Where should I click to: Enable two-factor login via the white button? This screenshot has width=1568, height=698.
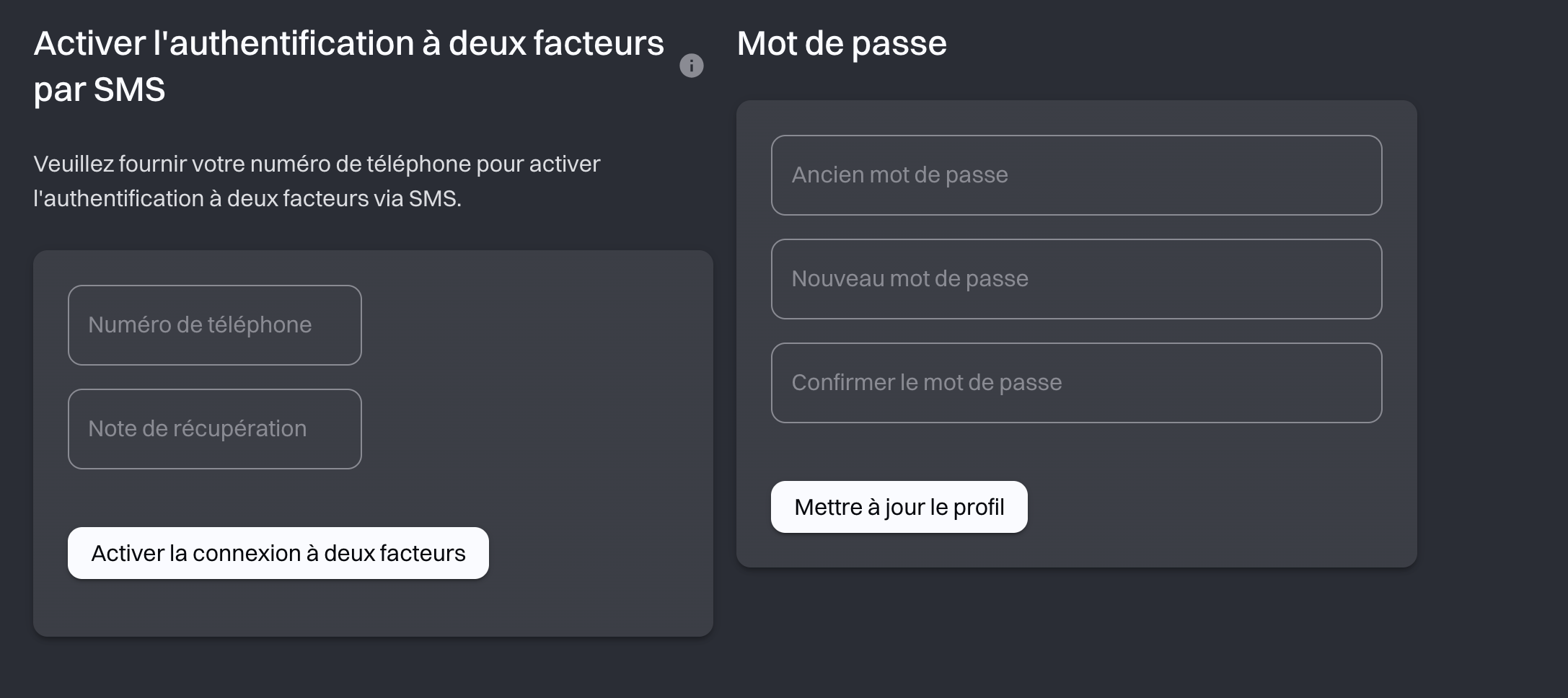278,553
